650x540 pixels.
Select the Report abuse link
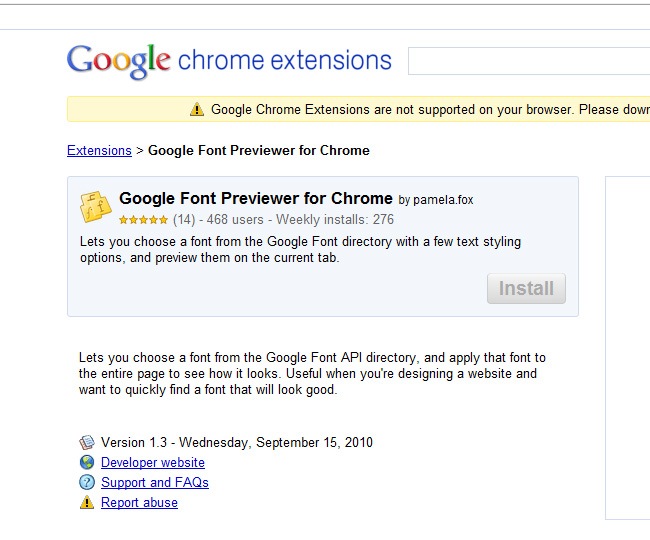139,503
